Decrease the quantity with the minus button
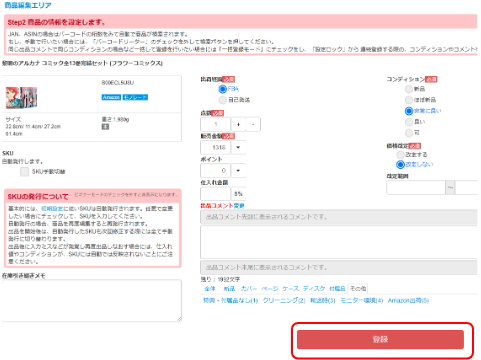 click(253, 124)
